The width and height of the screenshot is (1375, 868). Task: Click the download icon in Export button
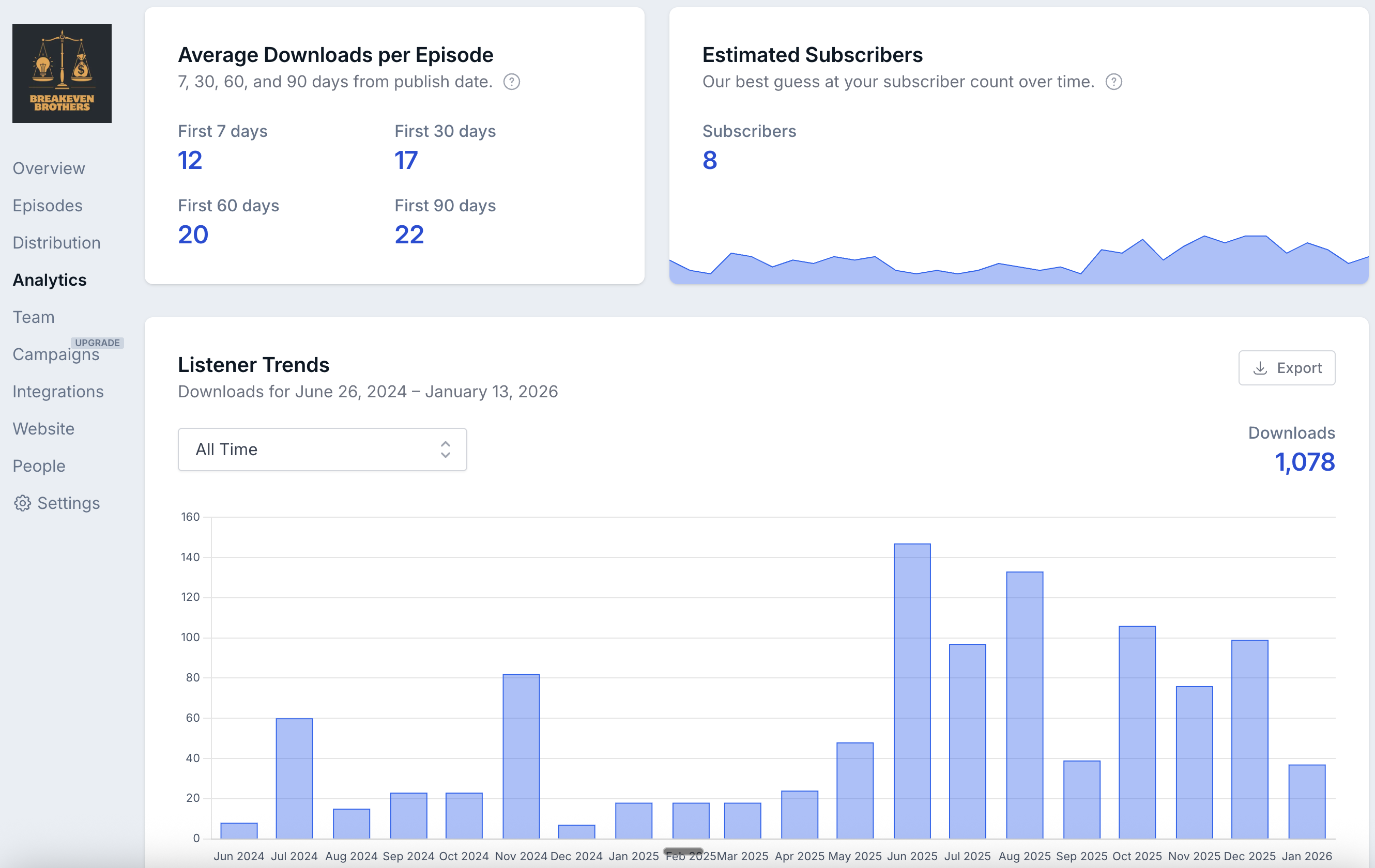(1260, 368)
